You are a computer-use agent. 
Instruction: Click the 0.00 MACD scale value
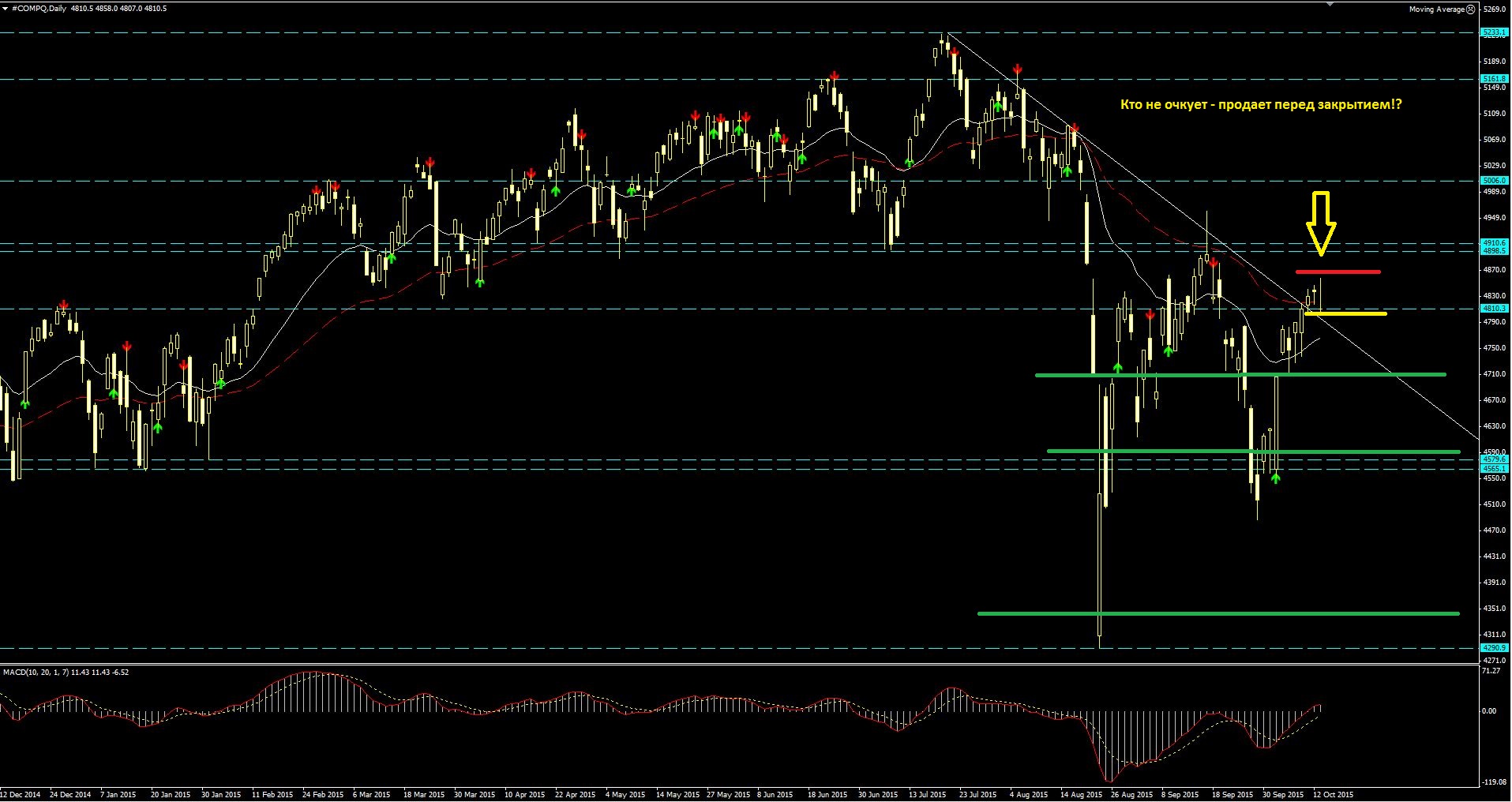pos(1489,710)
